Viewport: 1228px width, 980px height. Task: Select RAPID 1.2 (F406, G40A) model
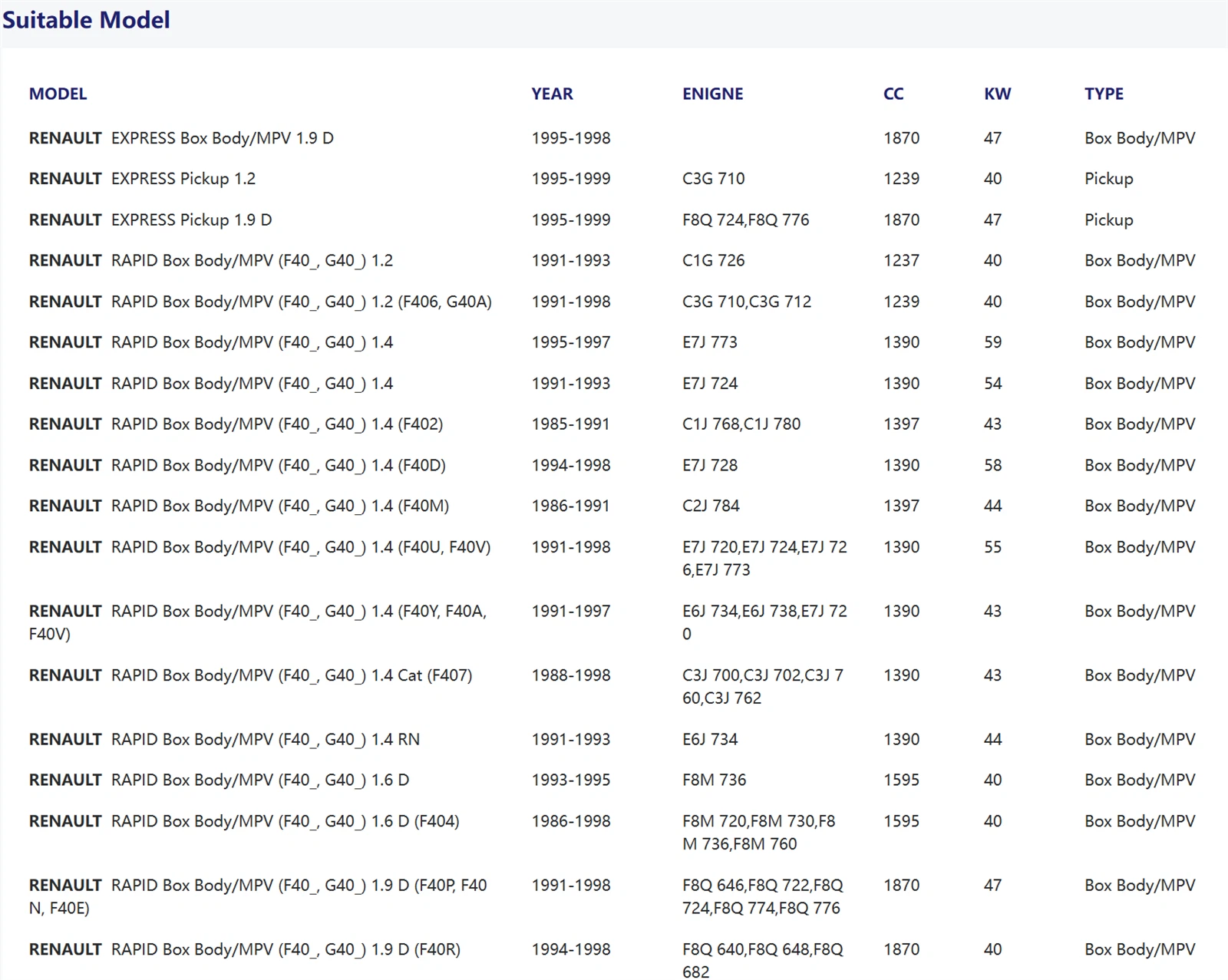tap(260, 302)
